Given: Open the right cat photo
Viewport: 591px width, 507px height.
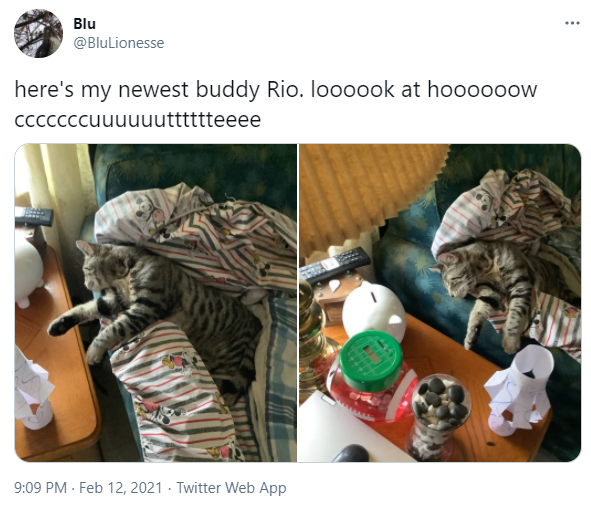Looking at the screenshot, I should [x=440, y=303].
